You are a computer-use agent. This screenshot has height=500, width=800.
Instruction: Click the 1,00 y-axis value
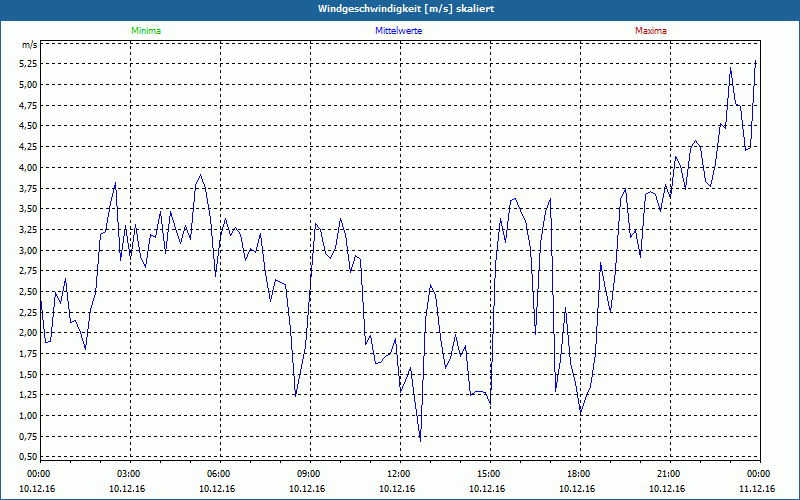(29, 415)
